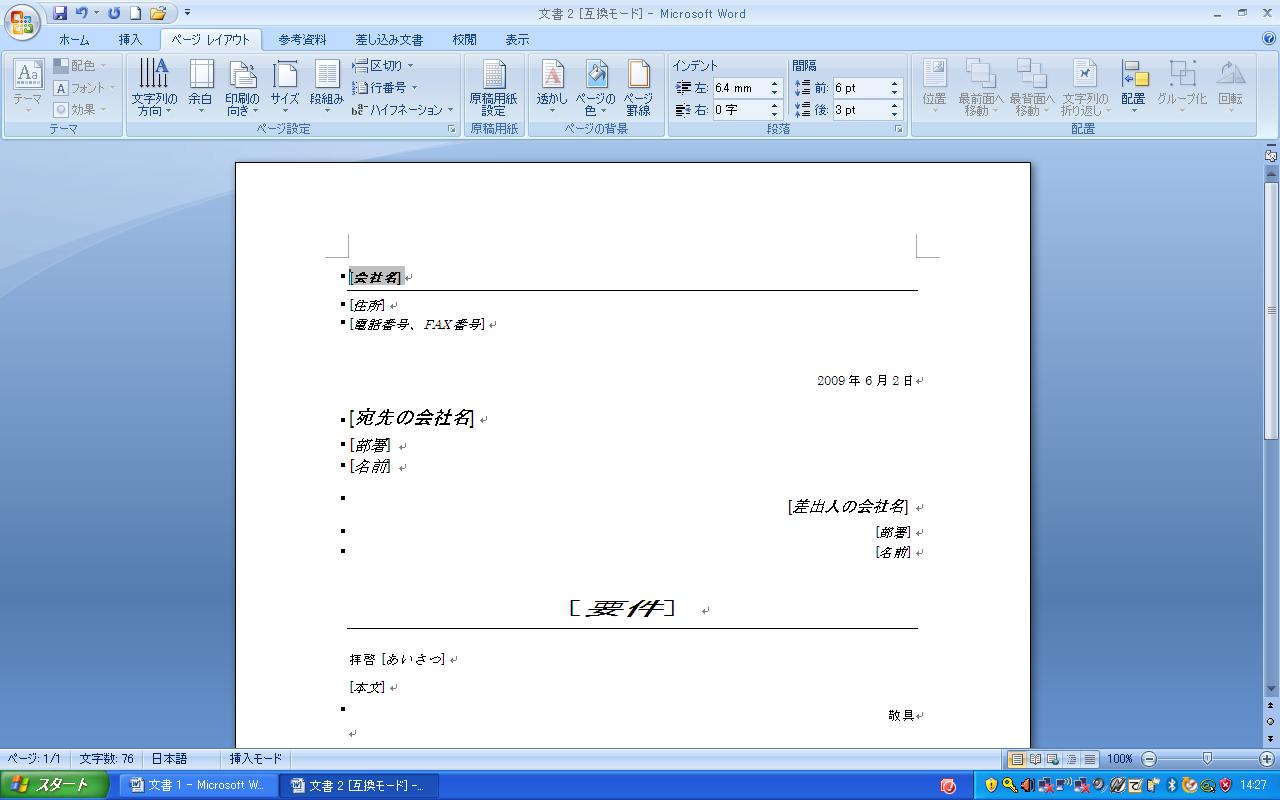Click 日本語 language indicator in status bar
The image size is (1280, 800).
point(170,759)
